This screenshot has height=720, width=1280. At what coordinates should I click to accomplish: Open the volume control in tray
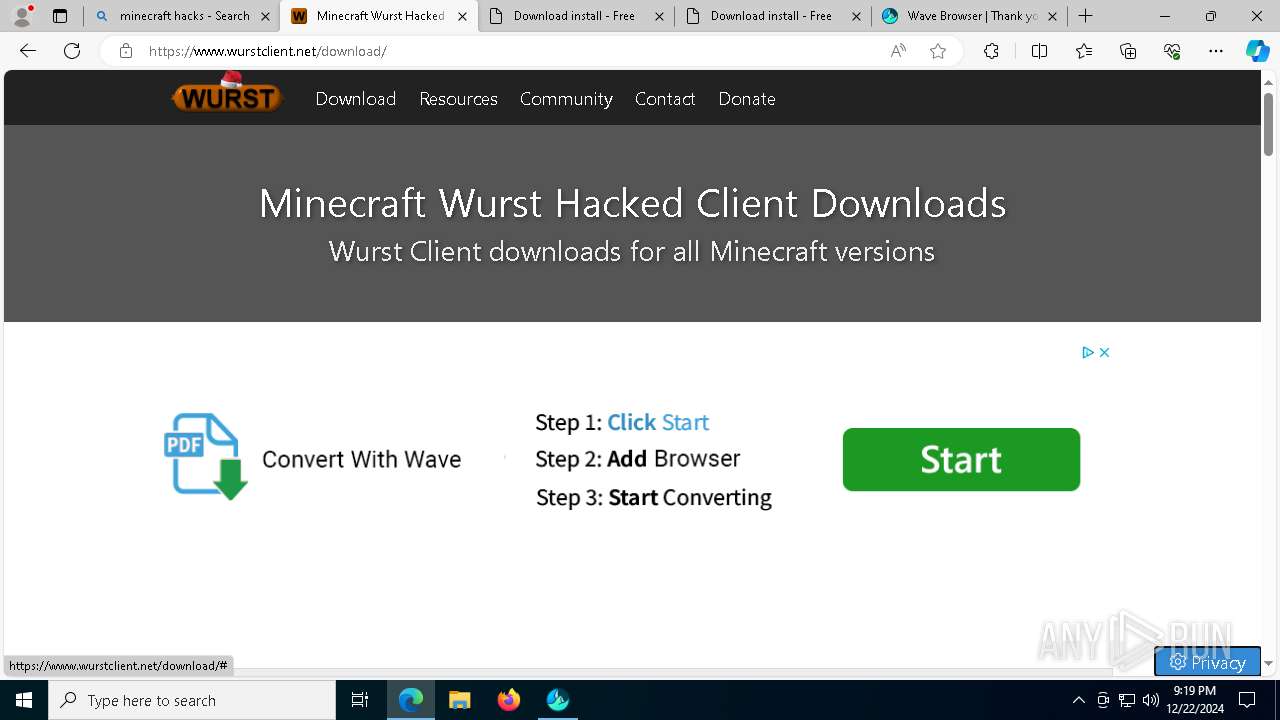[x=1151, y=700]
